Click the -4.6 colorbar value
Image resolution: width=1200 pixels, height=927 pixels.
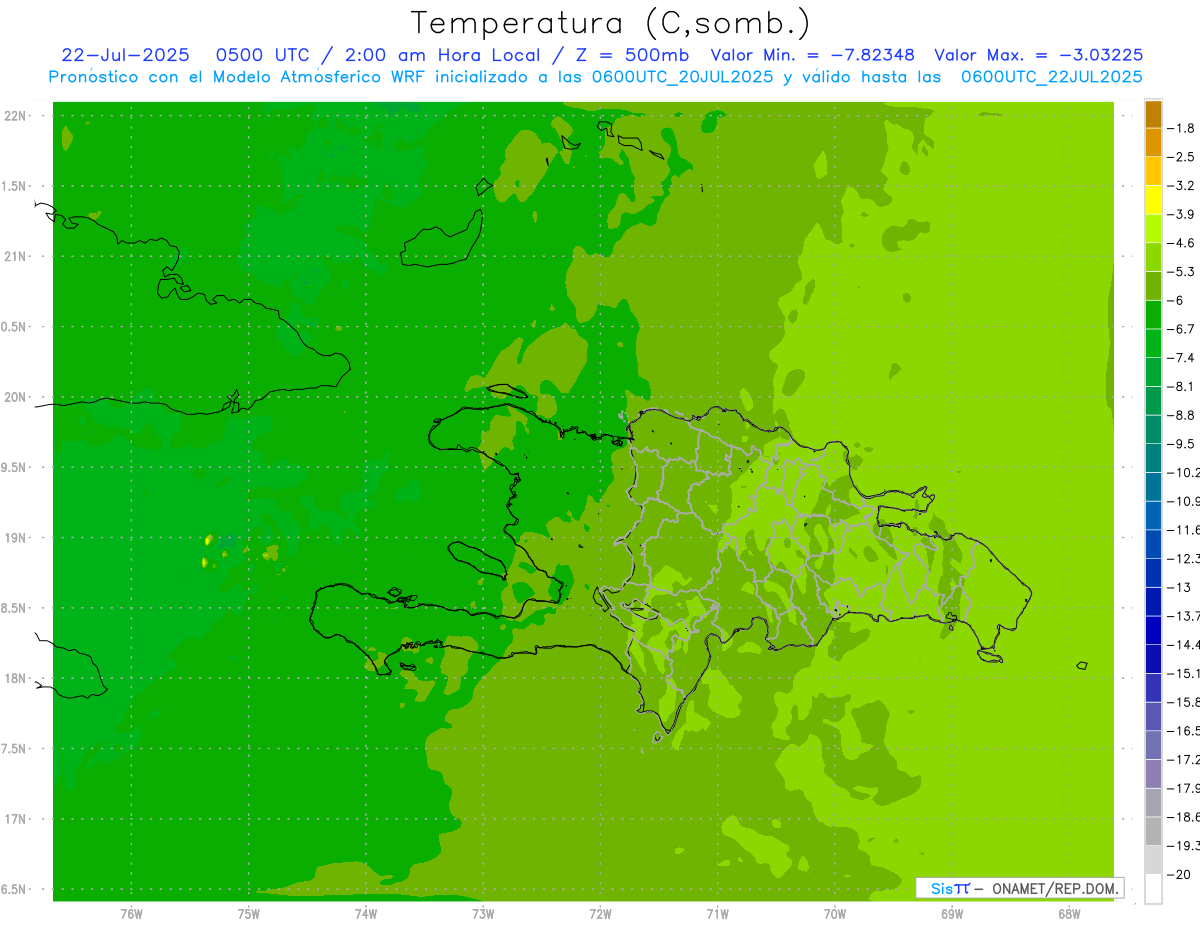click(1182, 243)
